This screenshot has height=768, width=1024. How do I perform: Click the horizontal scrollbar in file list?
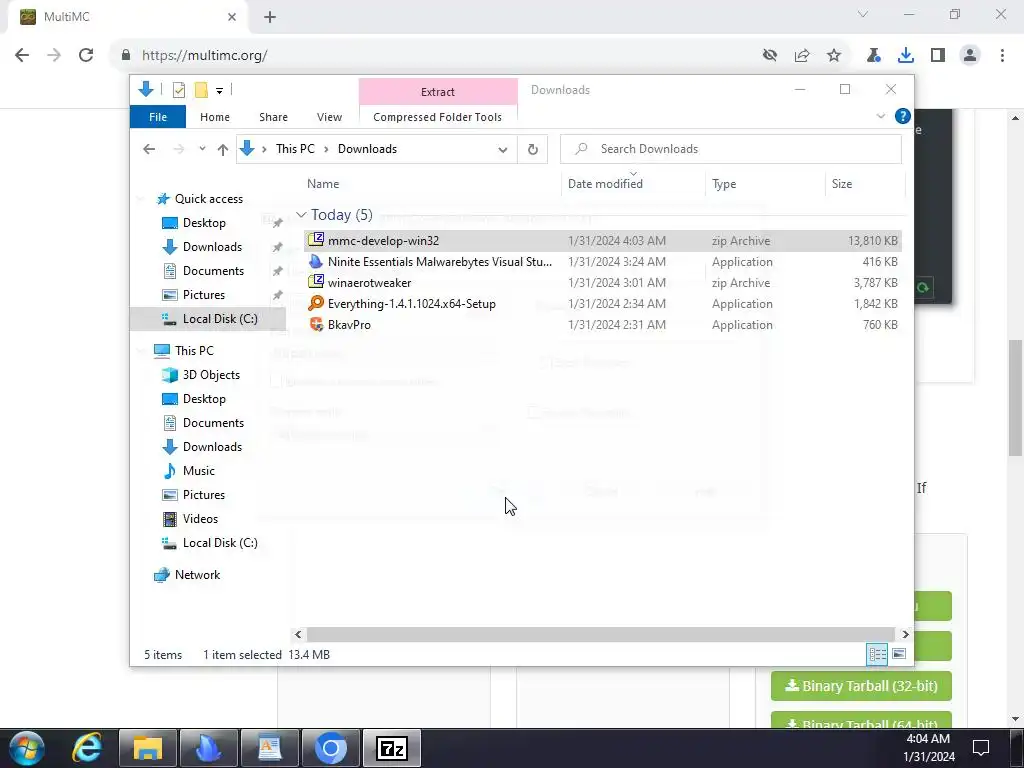600,634
